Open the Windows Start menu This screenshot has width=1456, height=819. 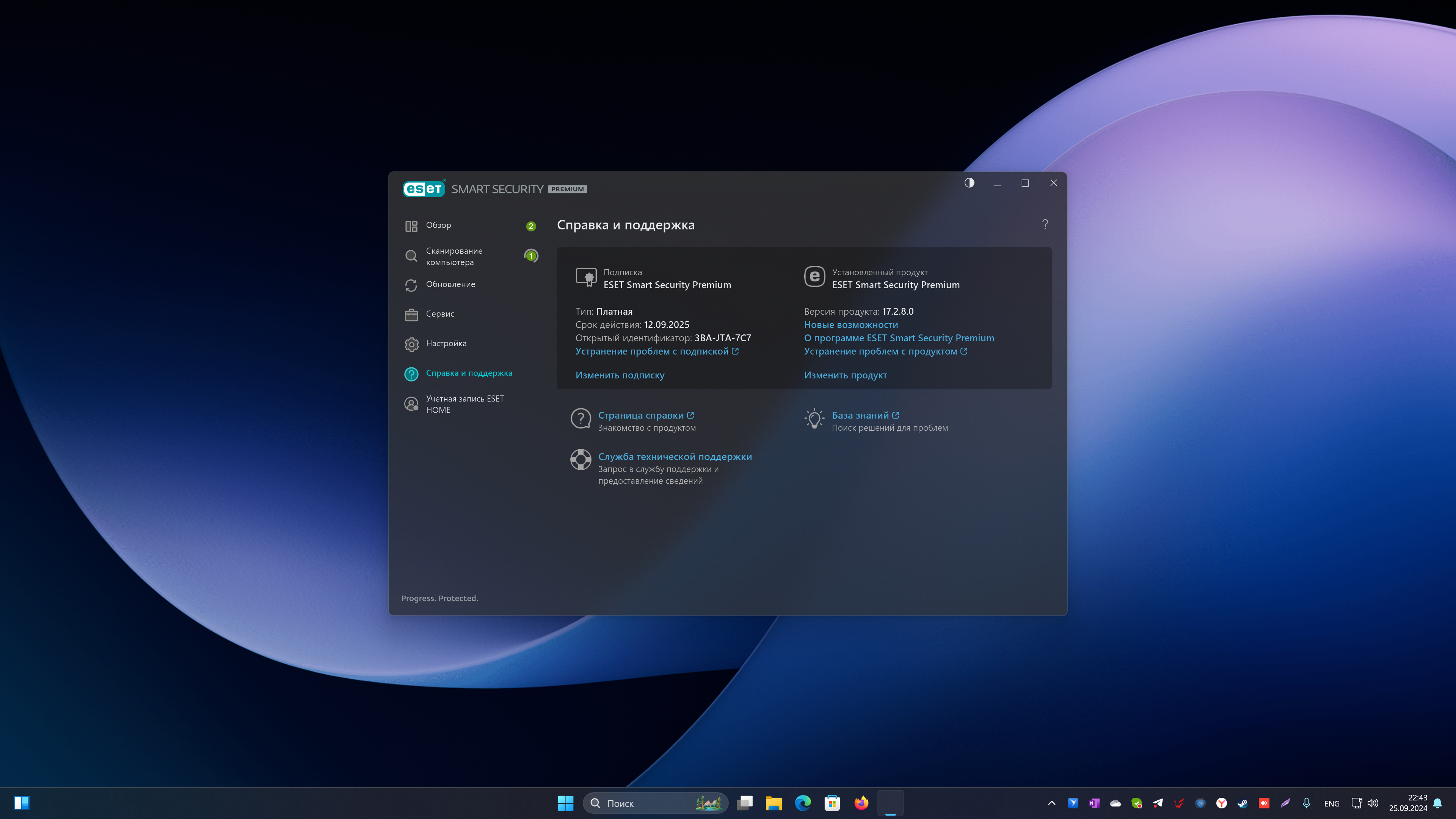pyautogui.click(x=565, y=803)
